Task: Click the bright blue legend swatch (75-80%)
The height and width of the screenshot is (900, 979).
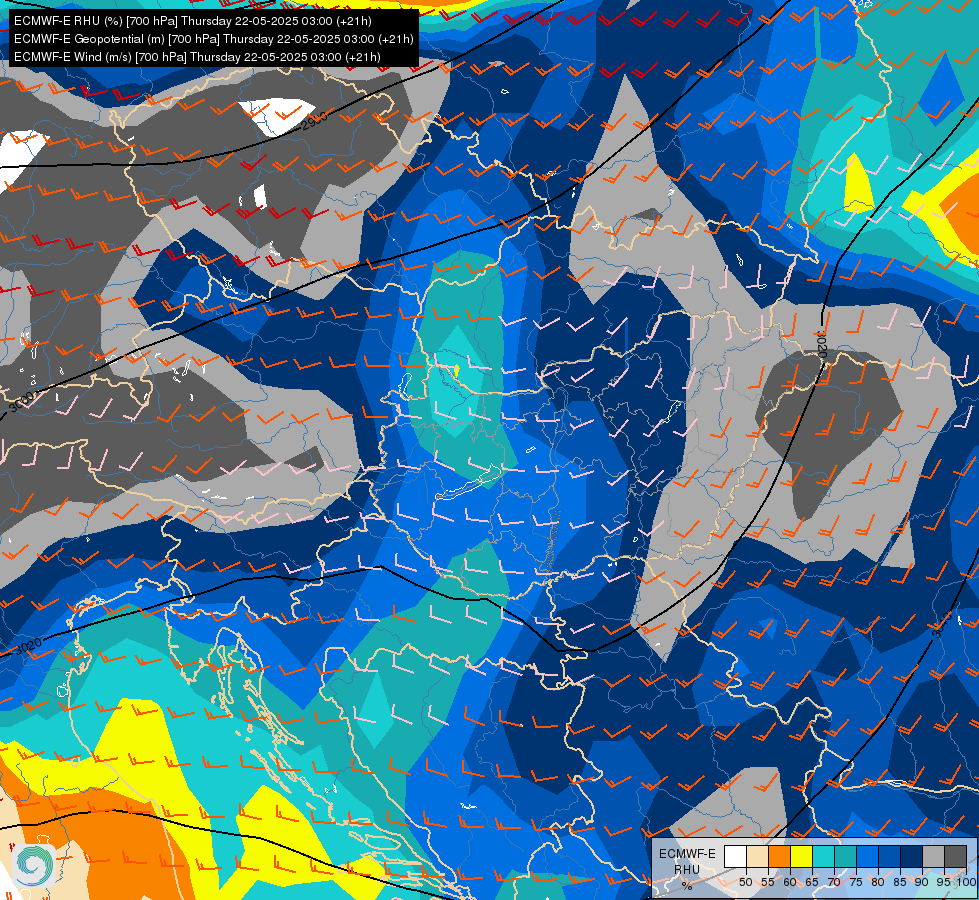Action: coord(867,856)
